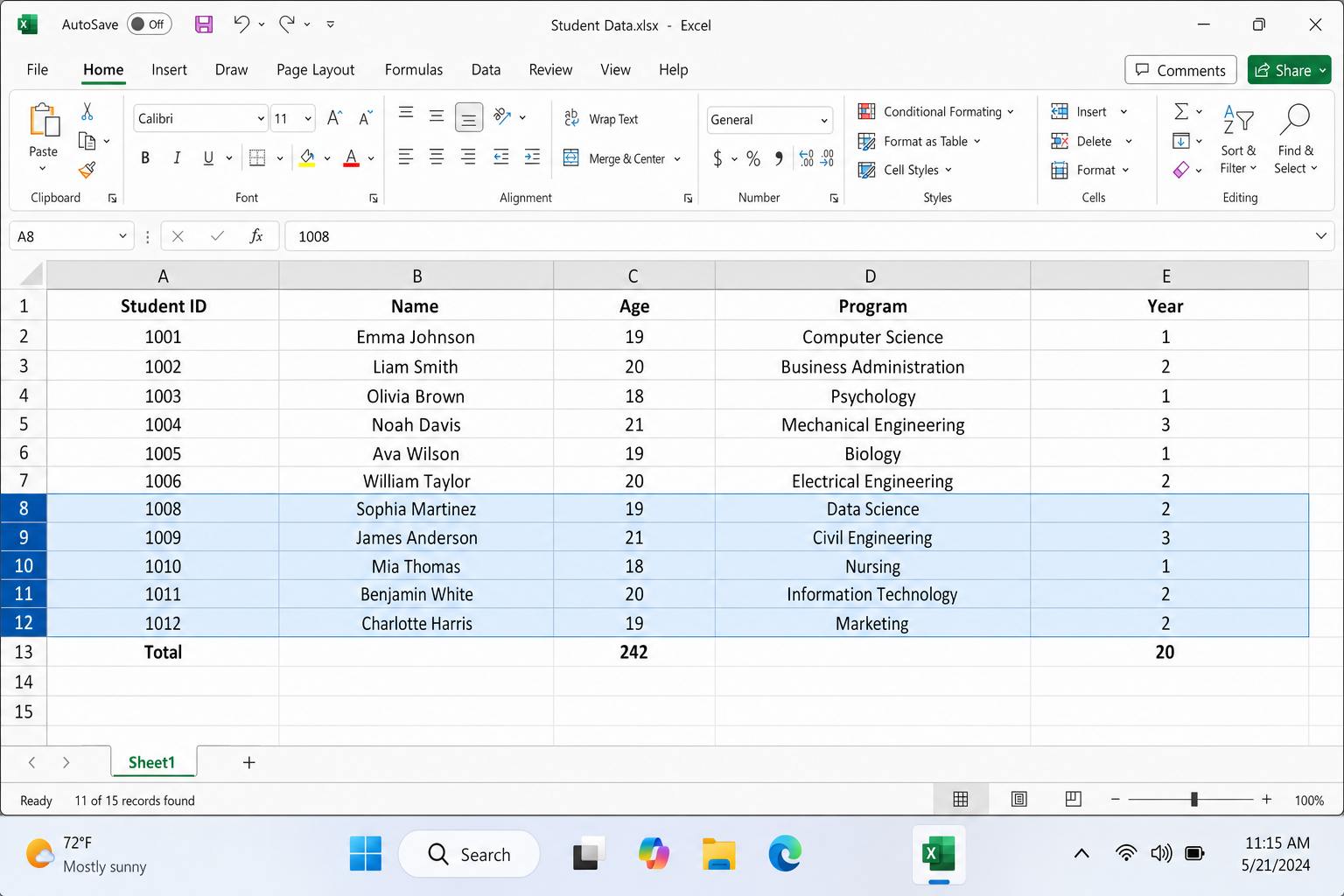Toggle Bold formatting
The width and height of the screenshot is (1344, 896).
[x=145, y=157]
